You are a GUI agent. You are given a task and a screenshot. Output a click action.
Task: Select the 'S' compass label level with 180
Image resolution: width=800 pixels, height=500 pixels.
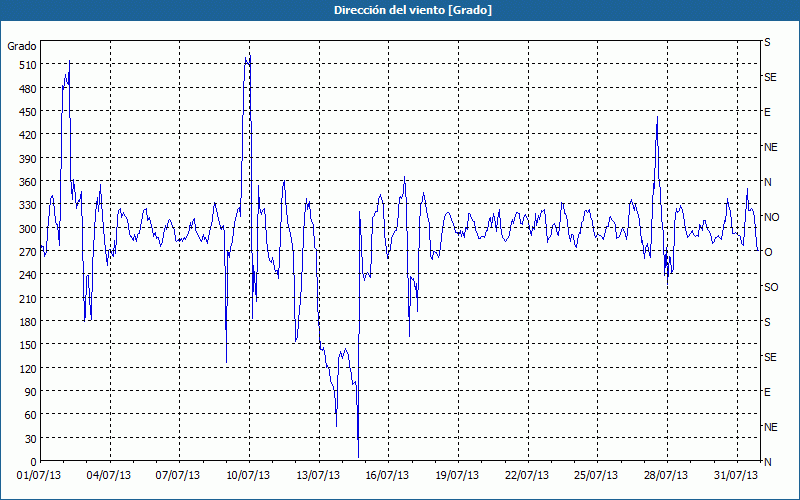767,322
